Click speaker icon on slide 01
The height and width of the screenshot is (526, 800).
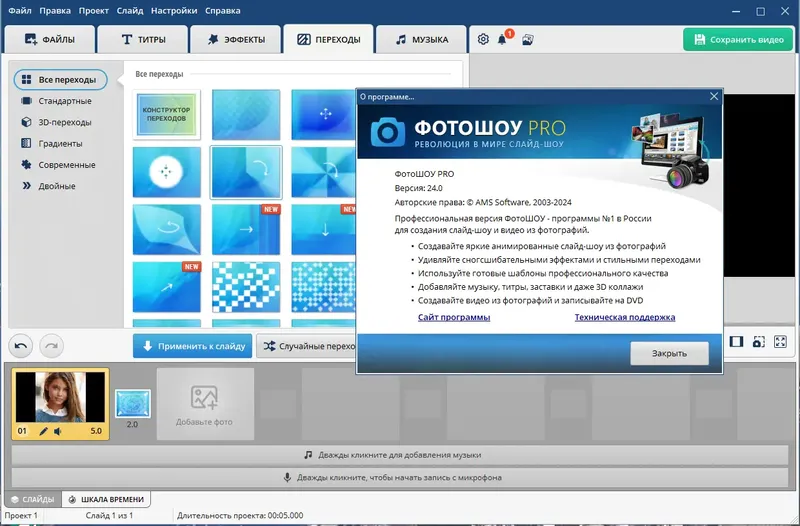tap(58, 431)
